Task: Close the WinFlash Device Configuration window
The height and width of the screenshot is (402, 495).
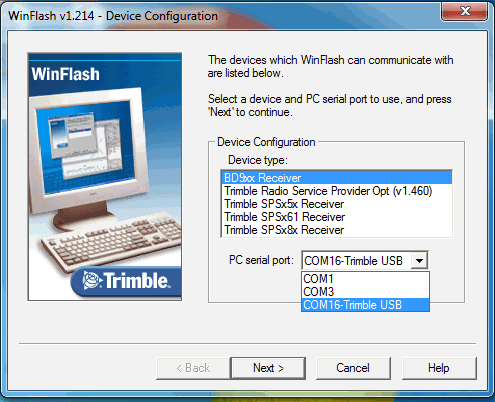Action: tap(465, 12)
